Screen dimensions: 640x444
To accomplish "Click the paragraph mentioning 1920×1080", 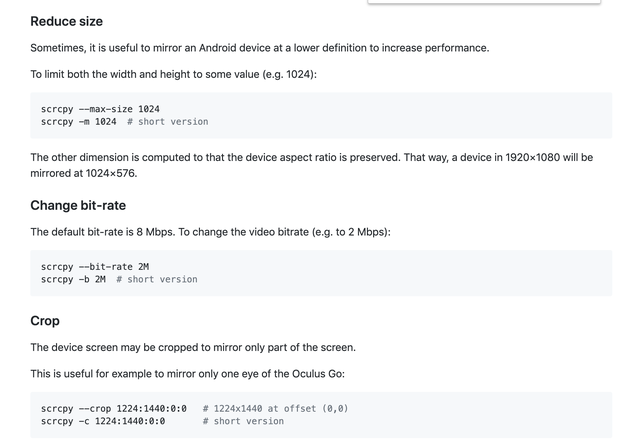I will point(311,158).
